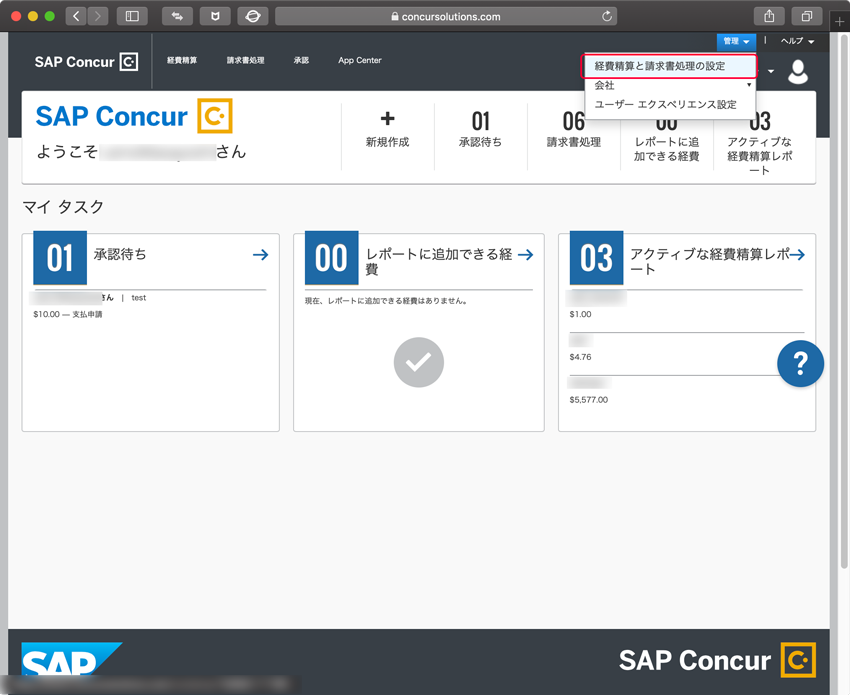Go forward with Safari's forward arrow
This screenshot has width=850, height=695.
tap(98, 16)
